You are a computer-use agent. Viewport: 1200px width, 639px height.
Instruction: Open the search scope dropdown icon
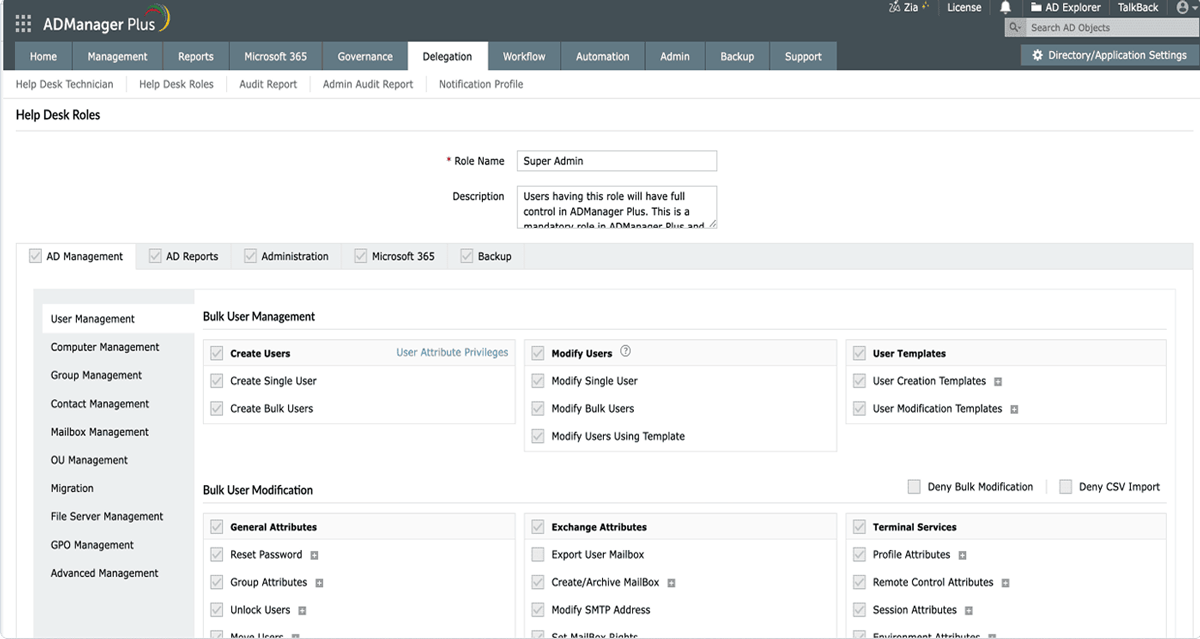[1016, 28]
